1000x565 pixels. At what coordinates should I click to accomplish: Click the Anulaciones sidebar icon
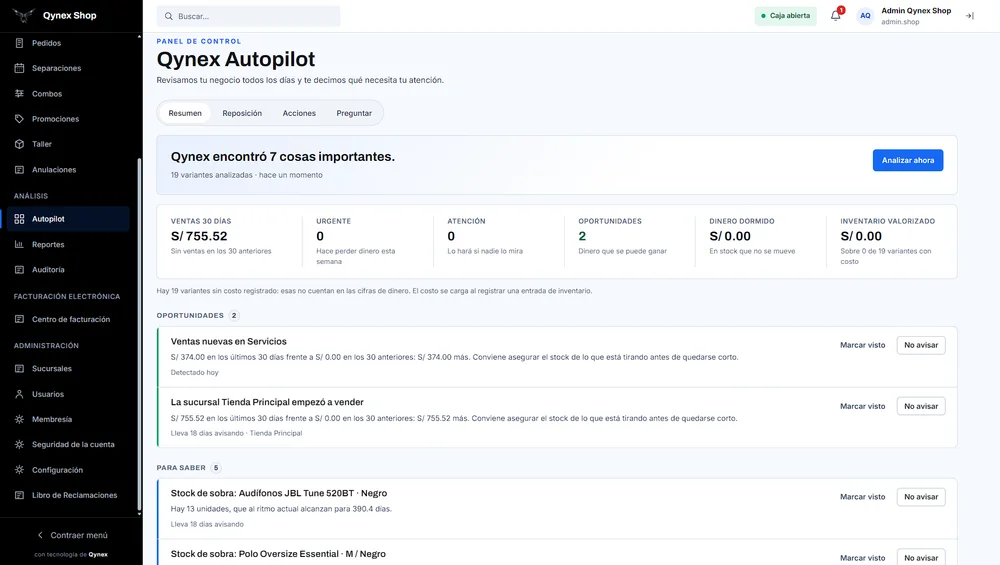tap(19, 170)
